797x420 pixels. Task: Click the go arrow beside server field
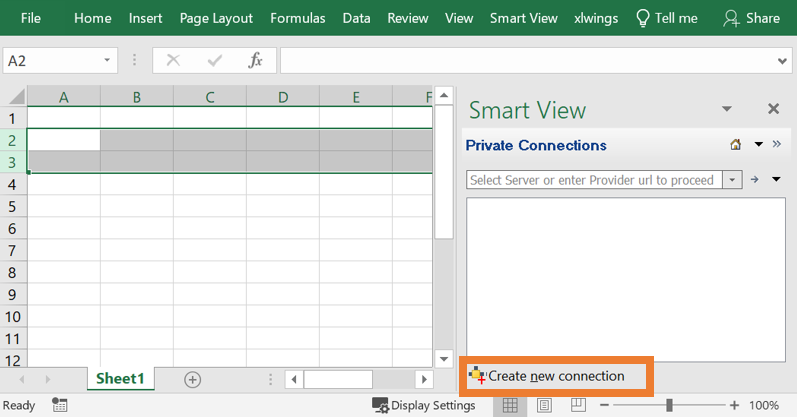click(755, 180)
